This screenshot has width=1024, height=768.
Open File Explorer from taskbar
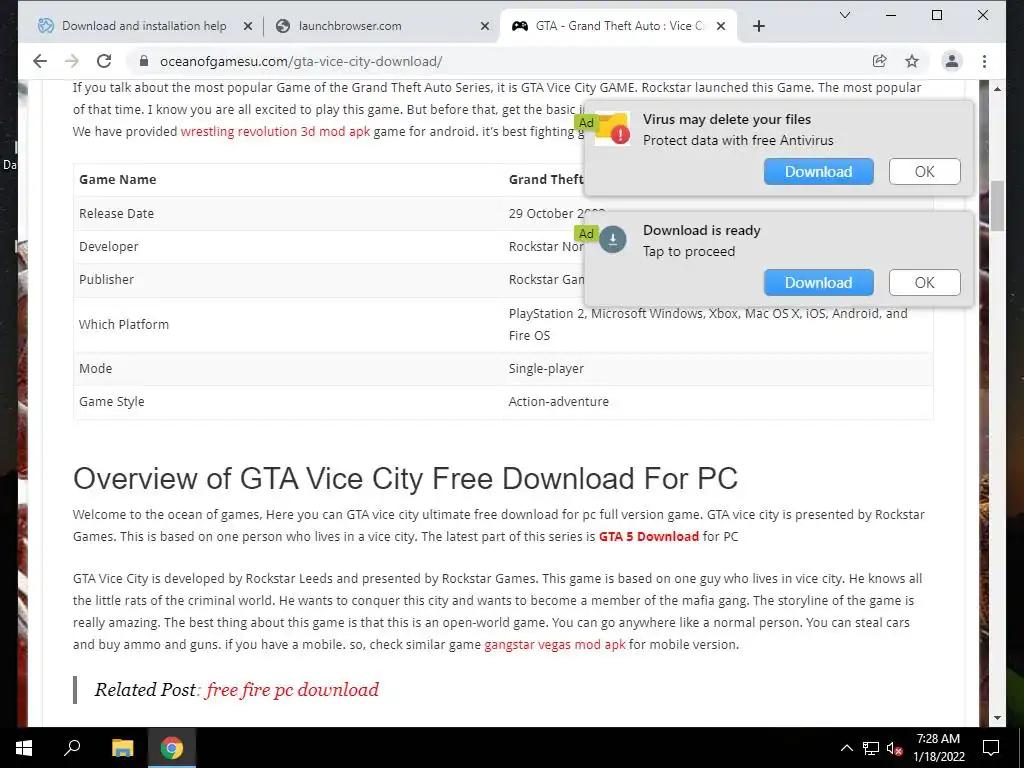(122, 748)
